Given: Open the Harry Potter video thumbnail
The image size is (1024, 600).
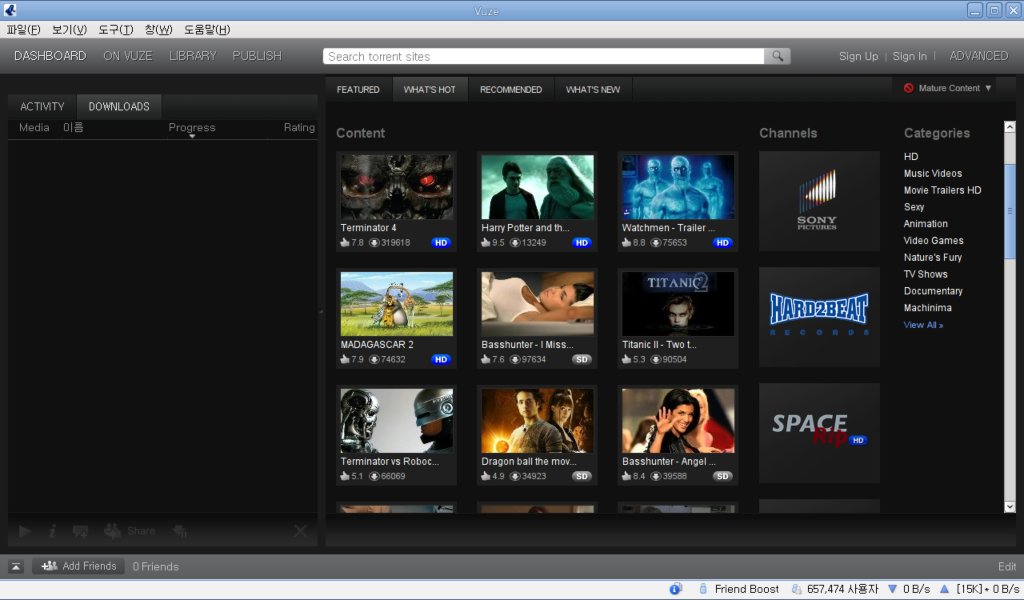Looking at the screenshot, I should [x=537, y=187].
